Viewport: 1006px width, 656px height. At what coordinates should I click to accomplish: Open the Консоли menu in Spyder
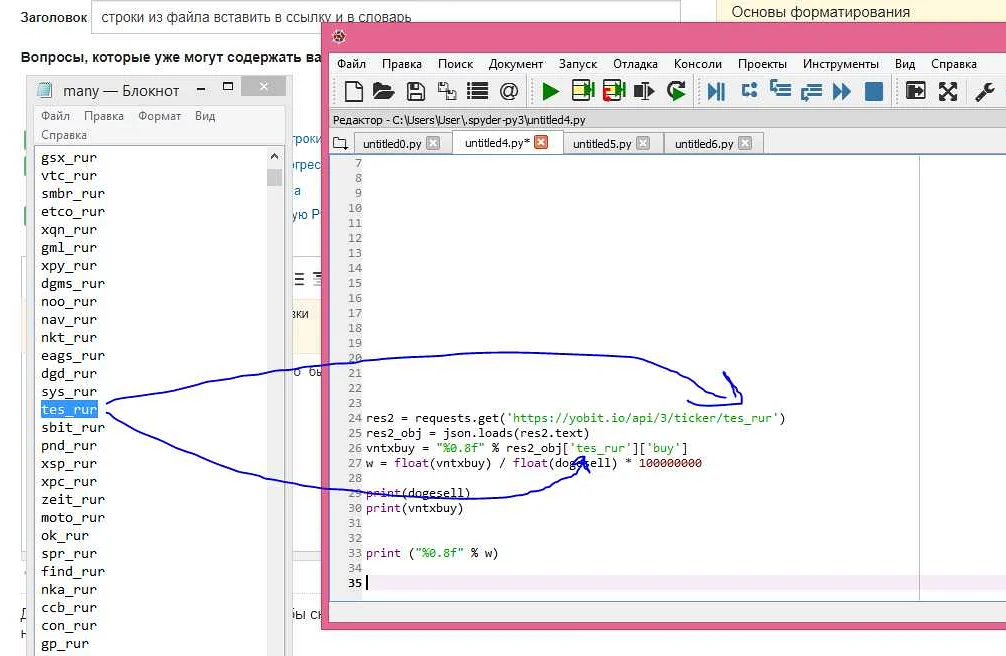coord(697,64)
